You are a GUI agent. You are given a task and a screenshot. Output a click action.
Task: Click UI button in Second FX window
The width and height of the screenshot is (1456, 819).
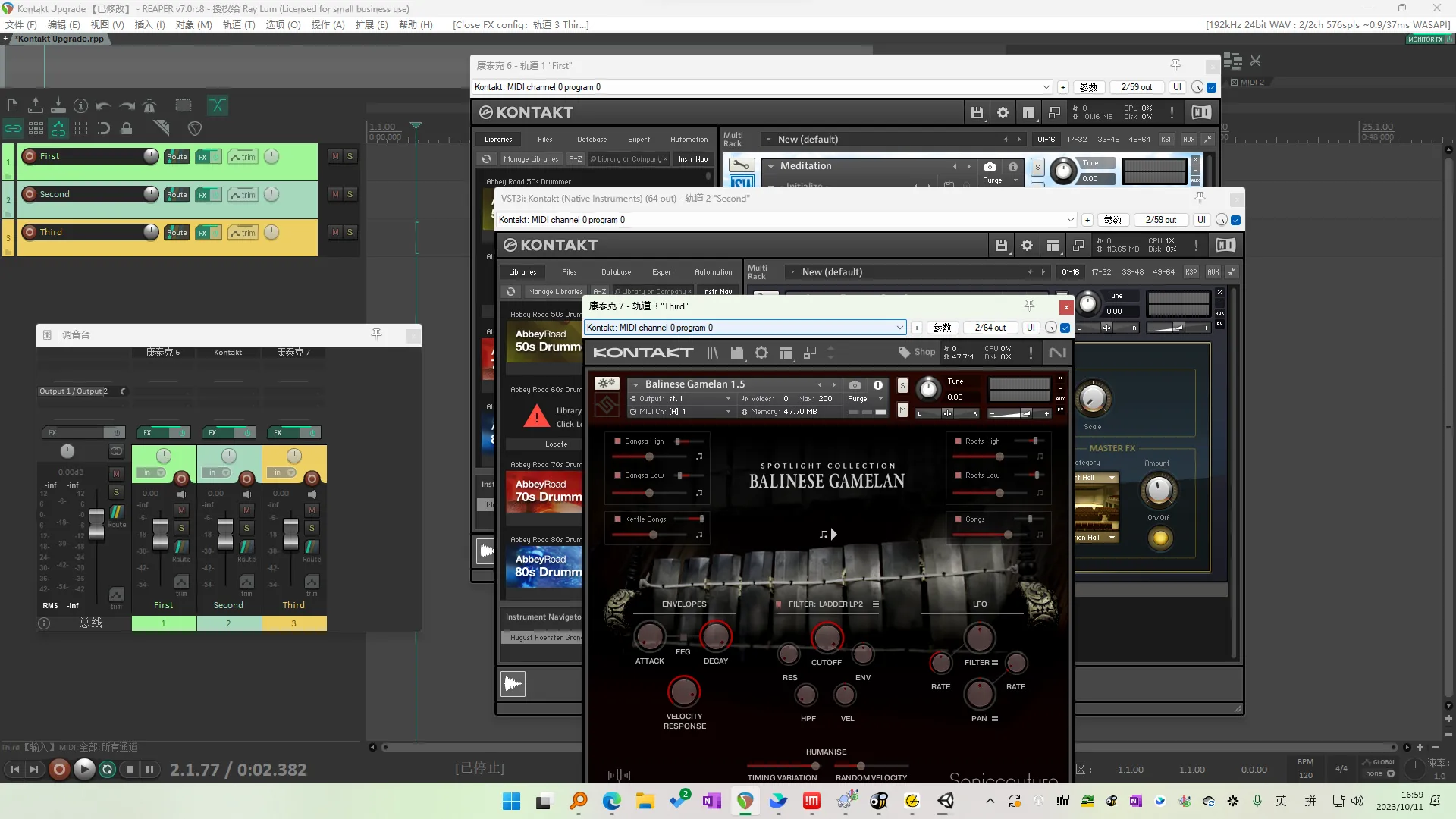pos(1201,220)
